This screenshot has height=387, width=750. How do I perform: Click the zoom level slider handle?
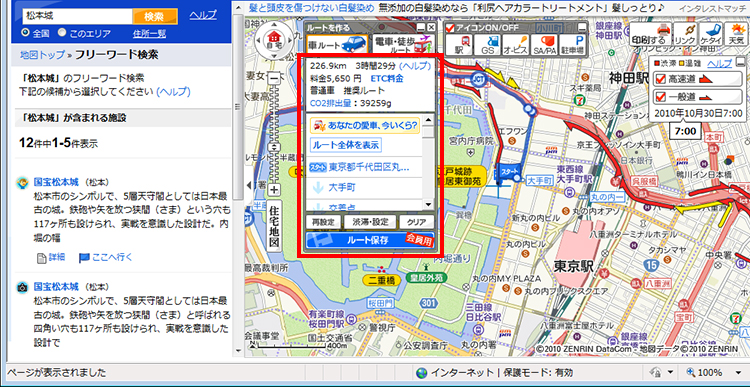274,147
